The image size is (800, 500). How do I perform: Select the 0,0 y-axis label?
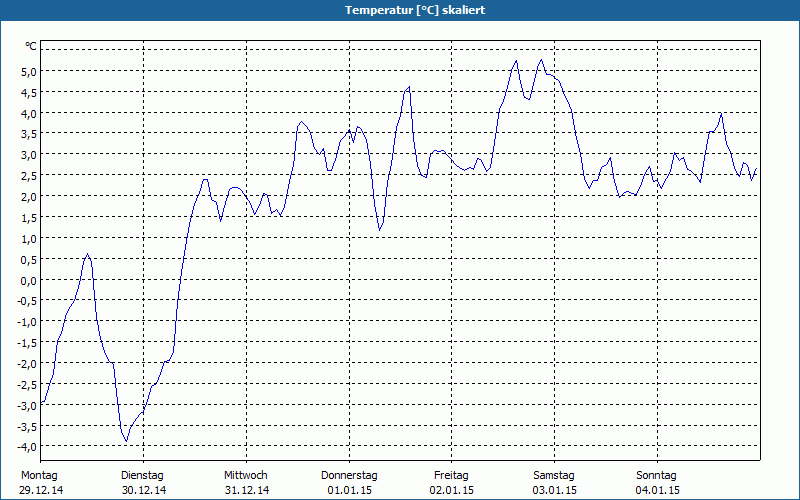tap(29, 281)
